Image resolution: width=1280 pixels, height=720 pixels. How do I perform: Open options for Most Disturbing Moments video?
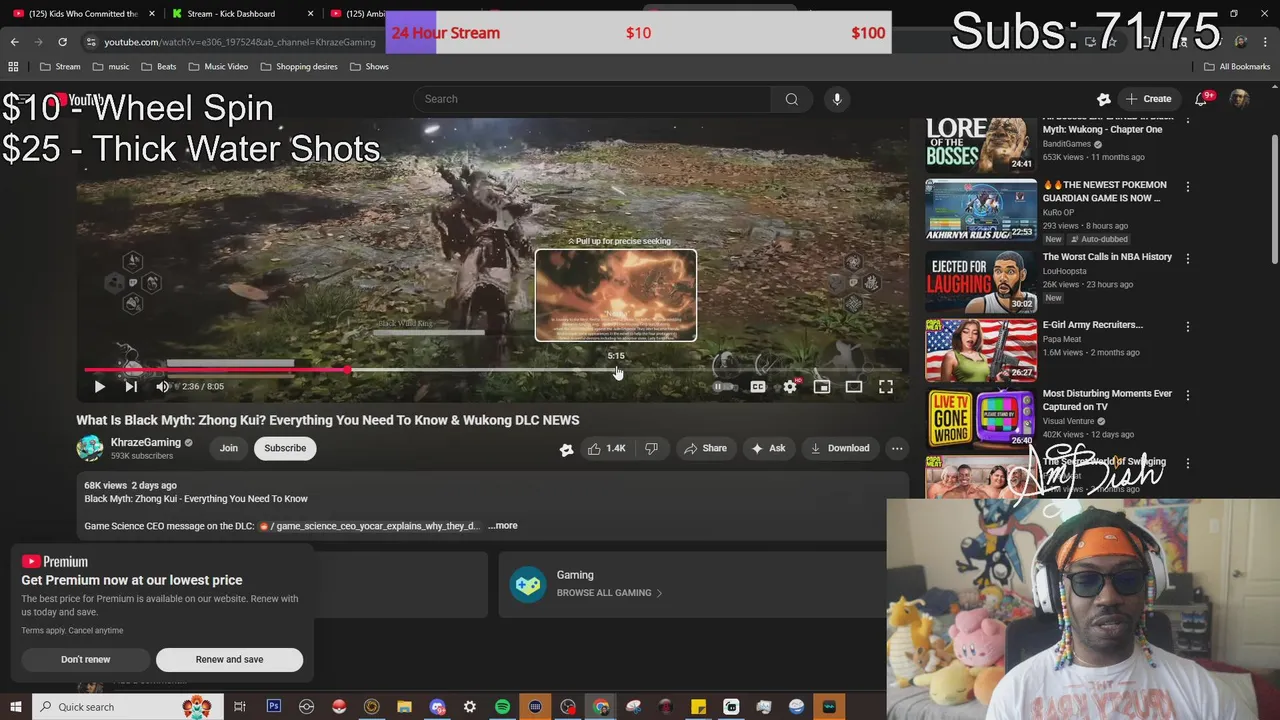pos(1188,395)
